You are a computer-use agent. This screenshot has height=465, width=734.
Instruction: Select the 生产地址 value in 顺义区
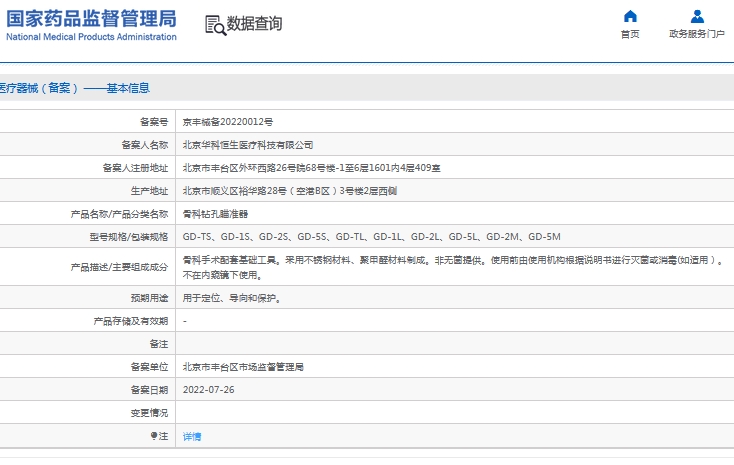(290, 191)
